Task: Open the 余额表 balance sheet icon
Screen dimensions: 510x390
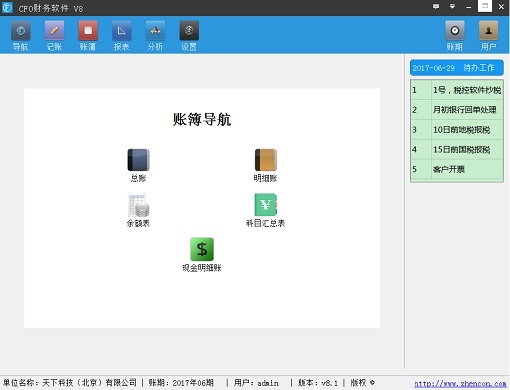Action: pos(138,210)
